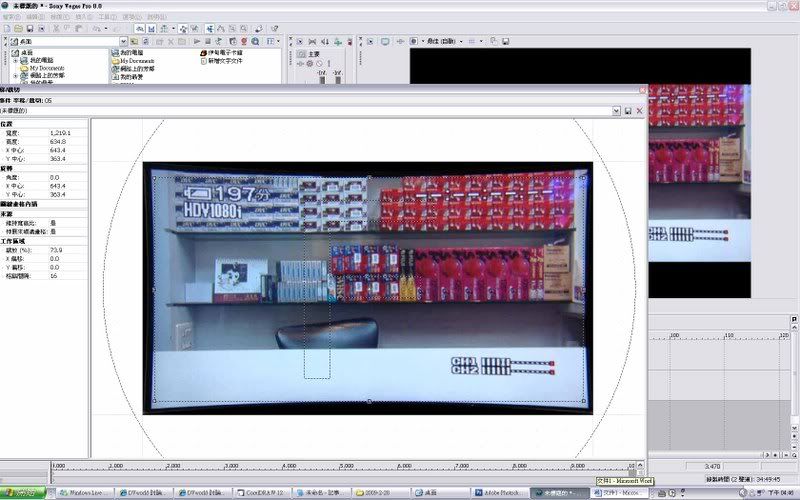Image resolution: width=800 pixels, height=500 pixels.
Task: Open the preview quality 預覽(自動) dropdown
Action: pyautogui.click(x=444, y=41)
